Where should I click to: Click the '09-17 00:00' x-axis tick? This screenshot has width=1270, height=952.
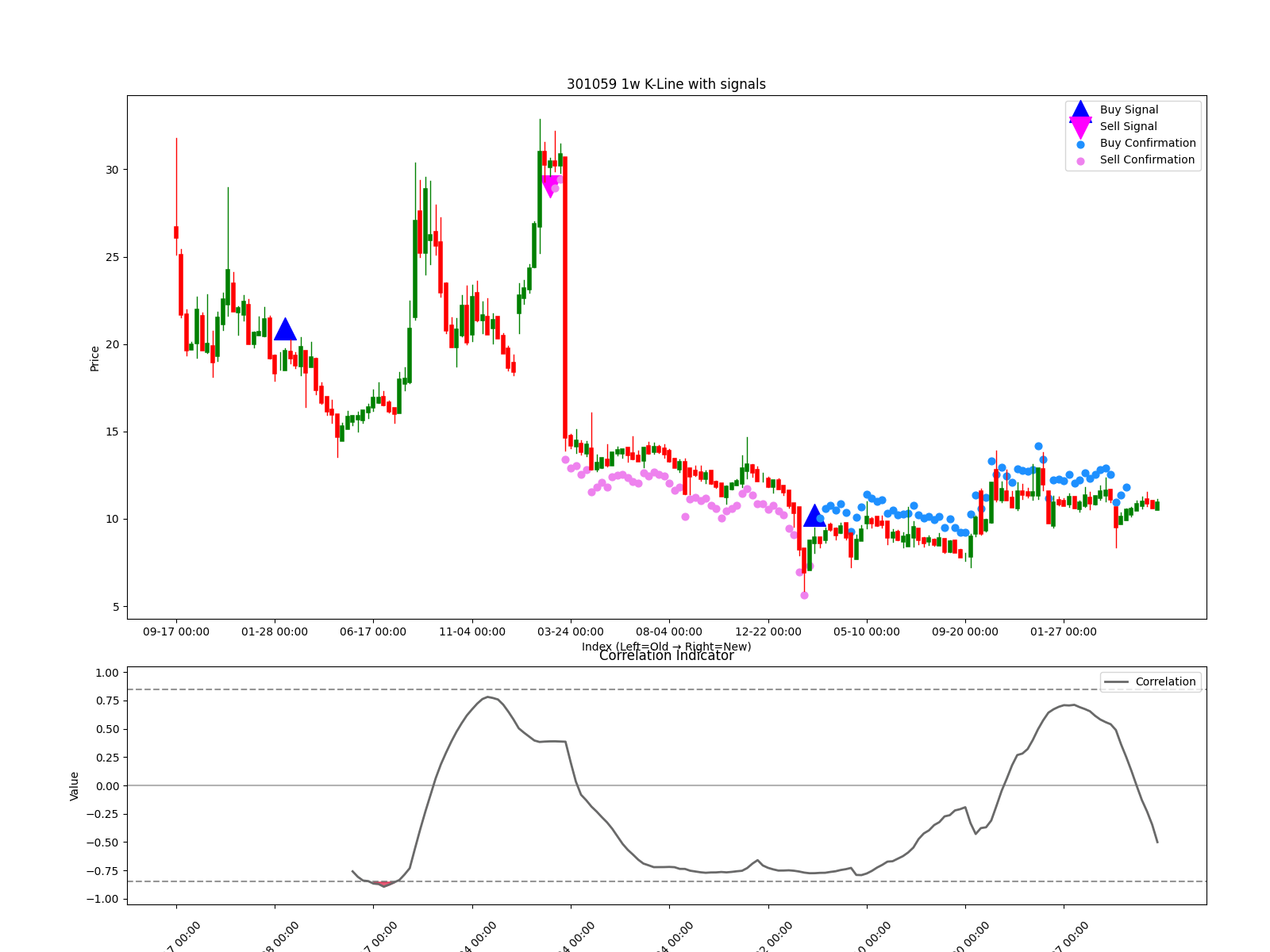(176, 632)
